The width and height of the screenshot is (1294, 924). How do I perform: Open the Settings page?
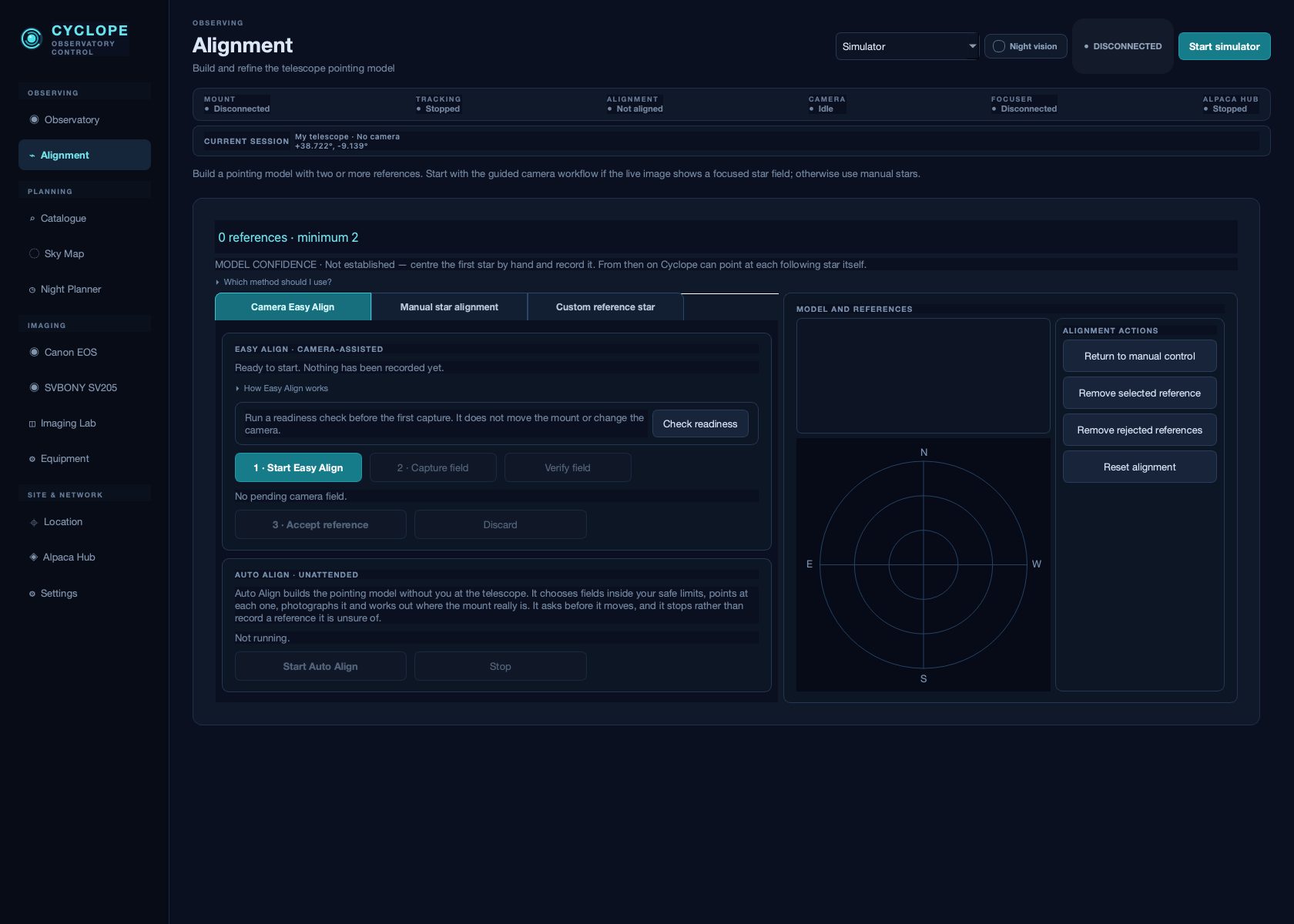pyautogui.click(x=85, y=593)
